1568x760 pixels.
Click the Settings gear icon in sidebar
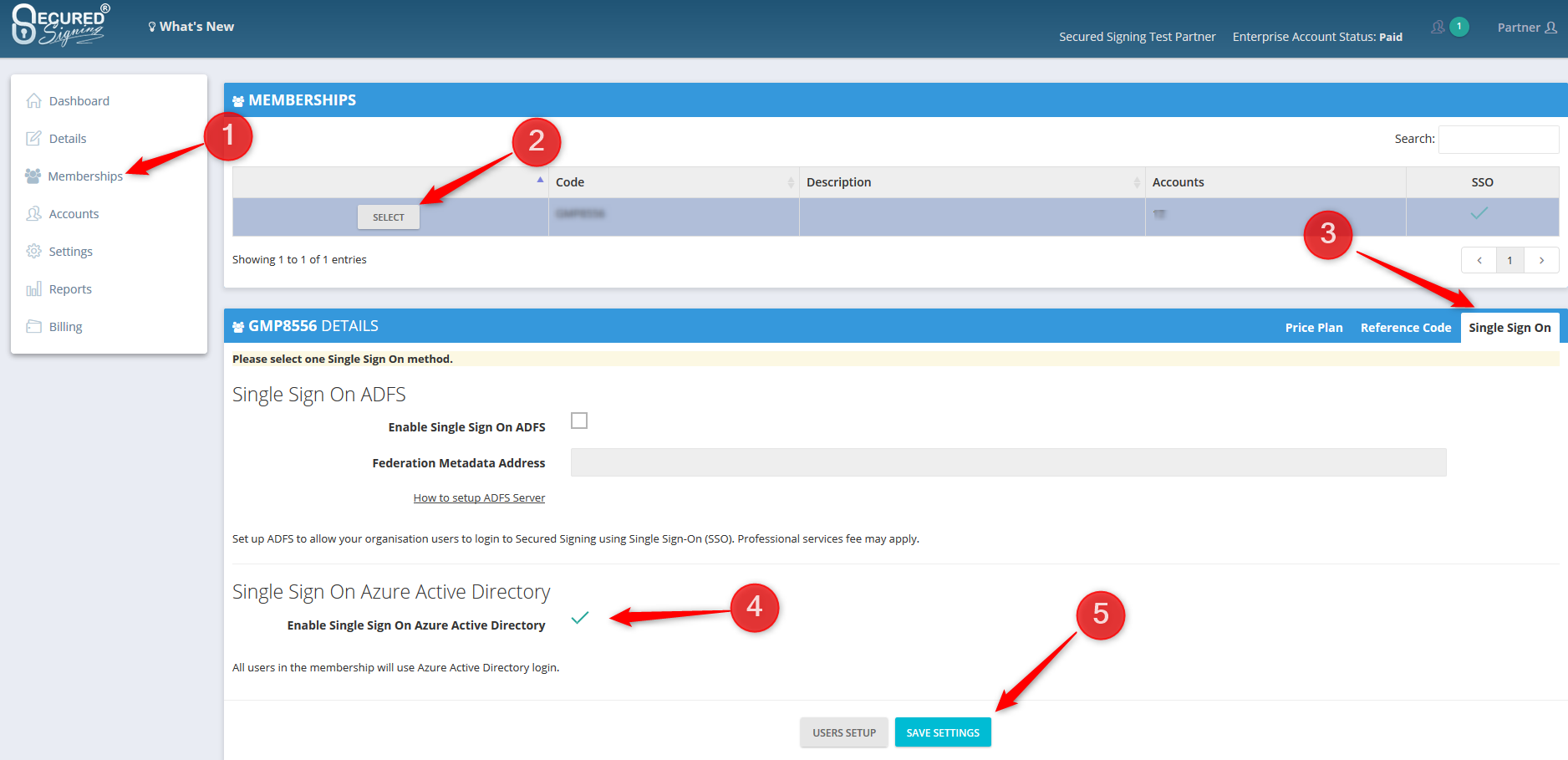33,252
